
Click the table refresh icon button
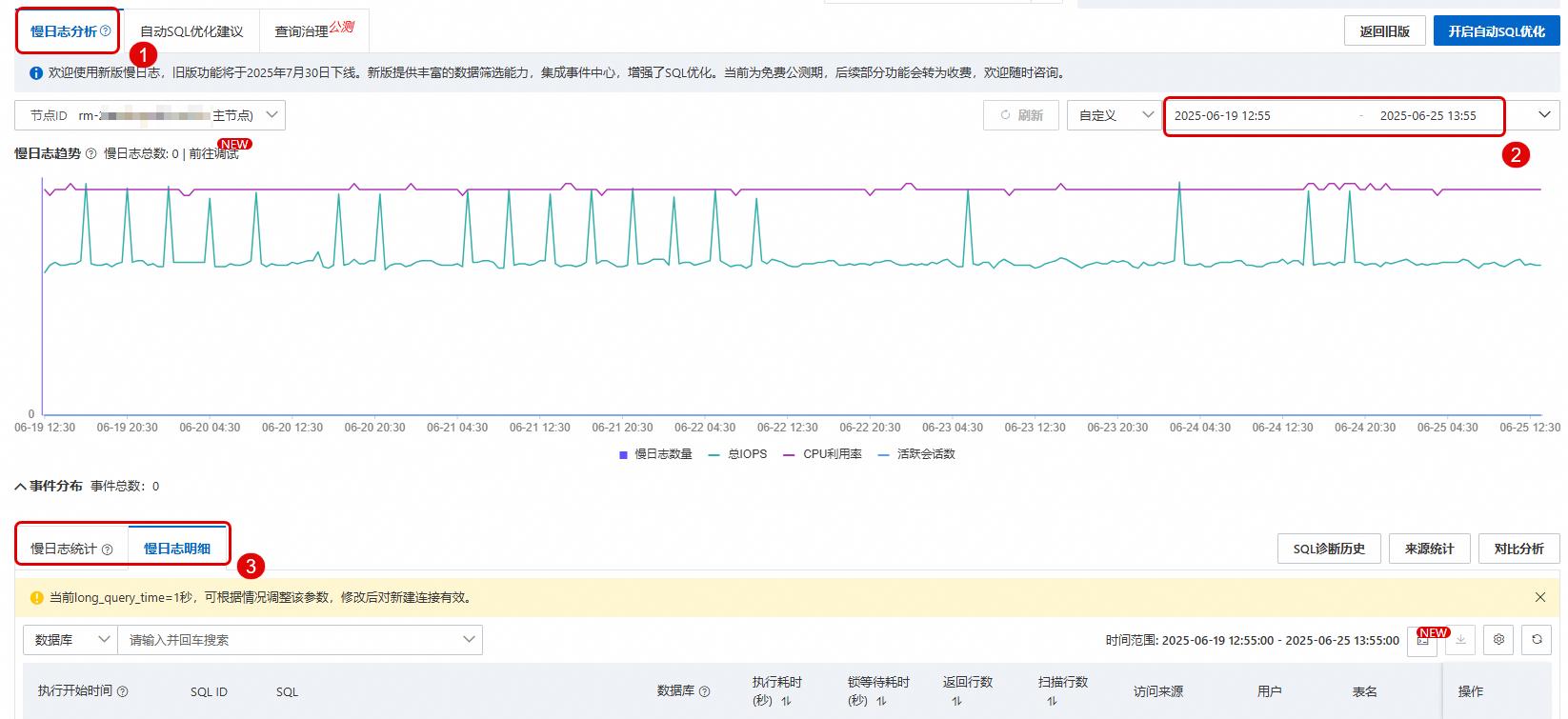tap(1537, 640)
